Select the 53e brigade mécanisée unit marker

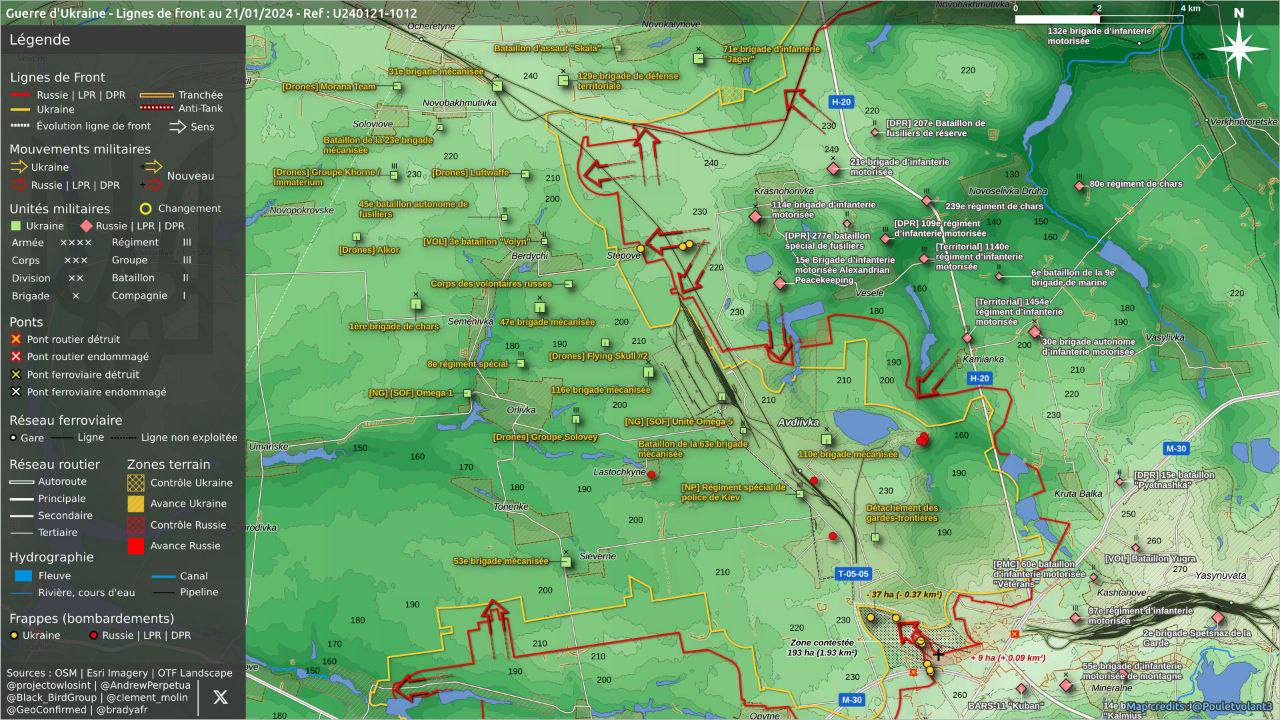click(x=566, y=562)
